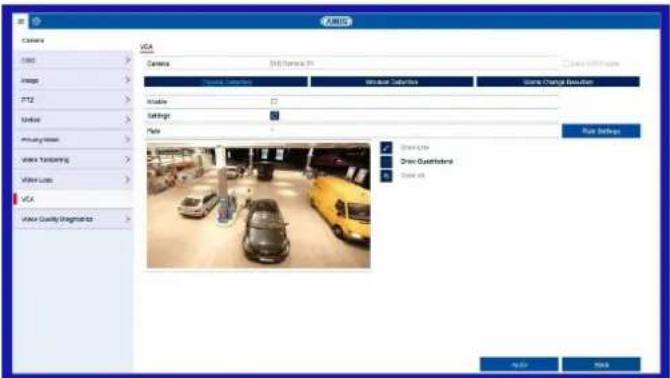Click the gear icon in the top bar
The width and height of the screenshot is (670, 378).
36,21
